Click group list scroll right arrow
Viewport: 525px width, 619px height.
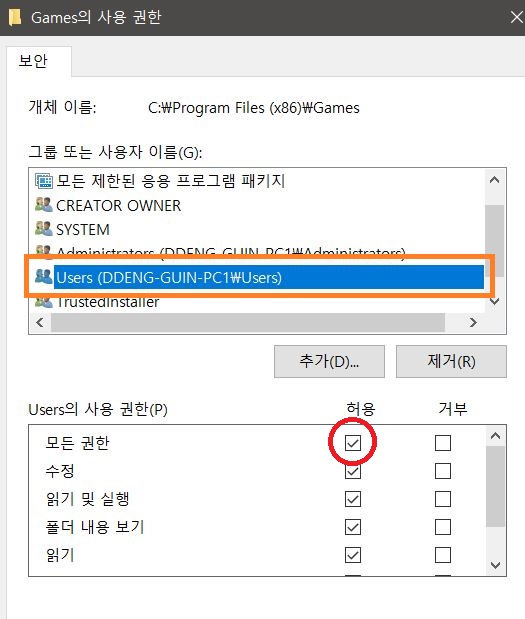473,323
